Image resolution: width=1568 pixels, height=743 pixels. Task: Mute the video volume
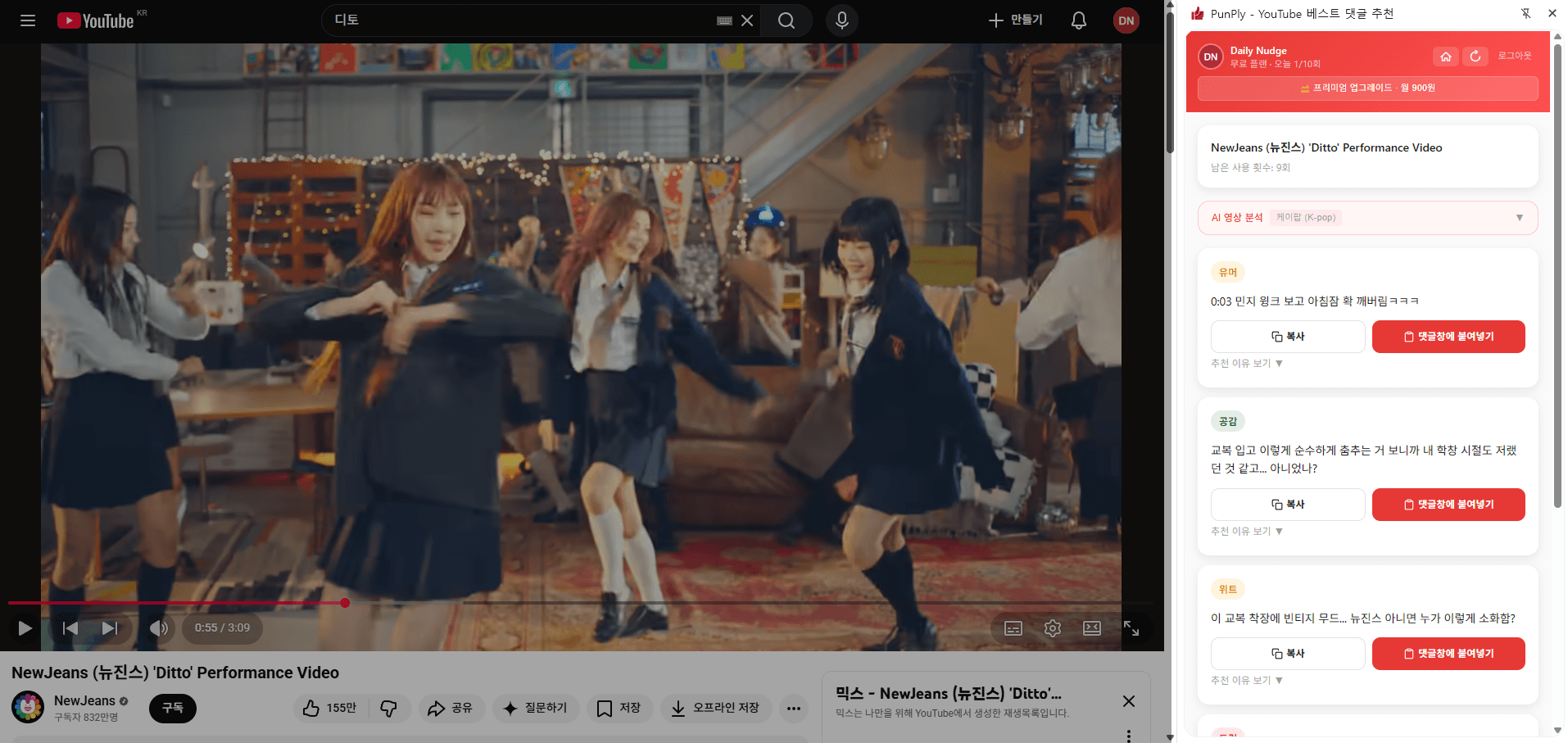click(x=158, y=628)
